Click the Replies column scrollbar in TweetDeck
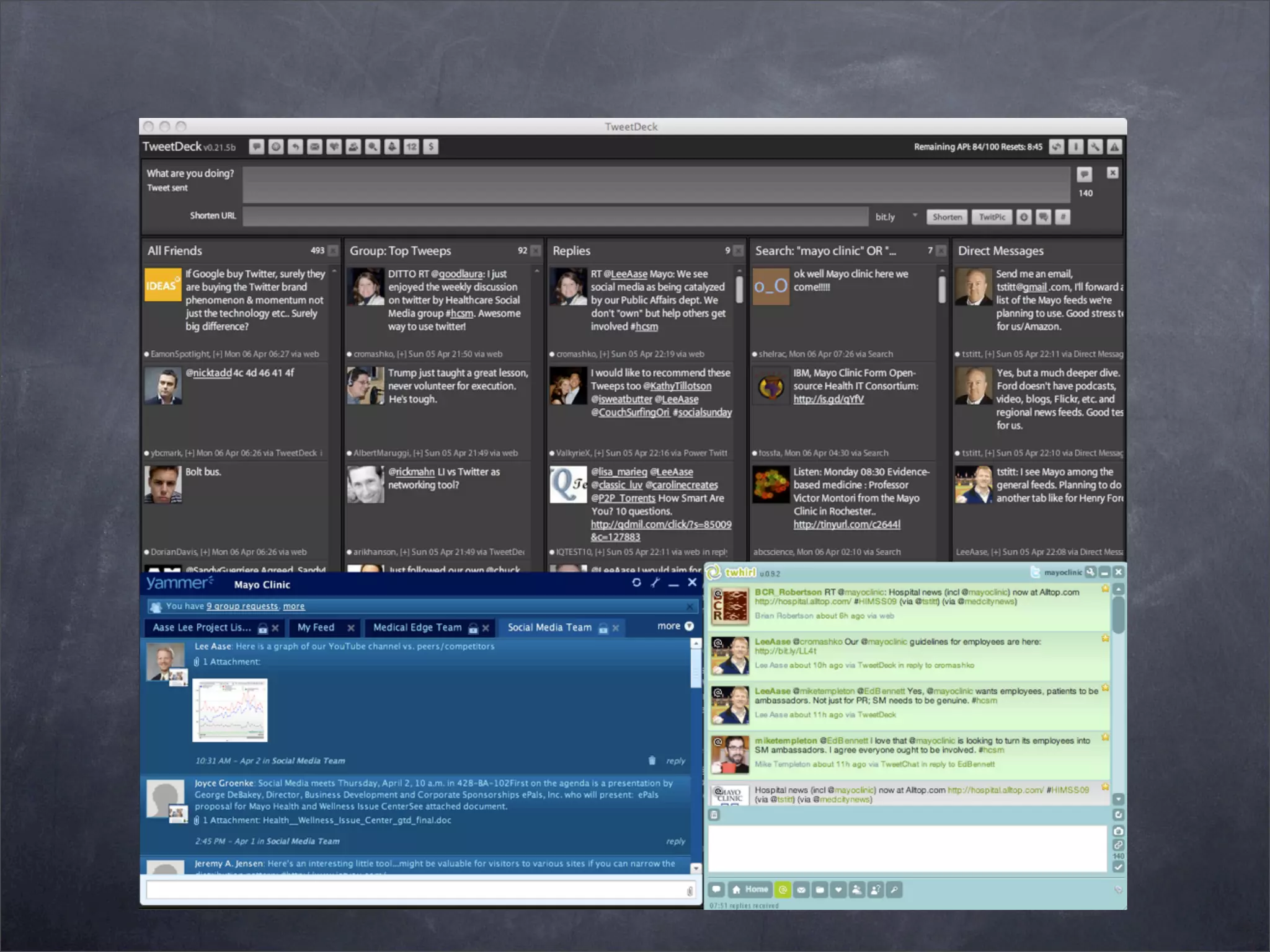1270x952 pixels. pos(739,289)
